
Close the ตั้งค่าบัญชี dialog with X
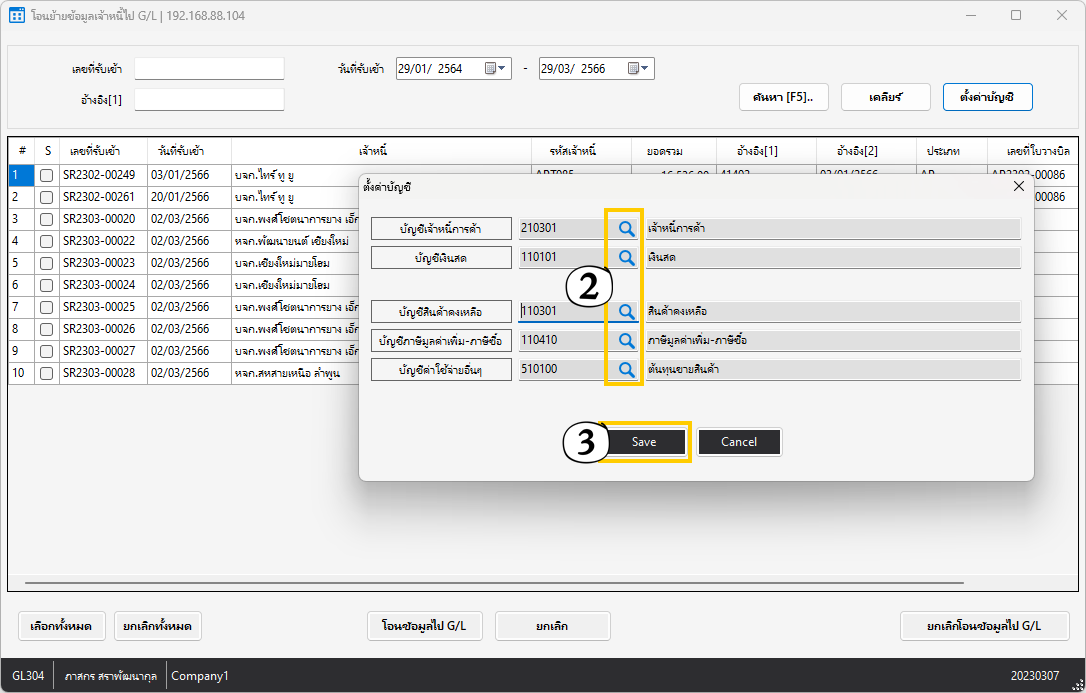coord(1018,186)
